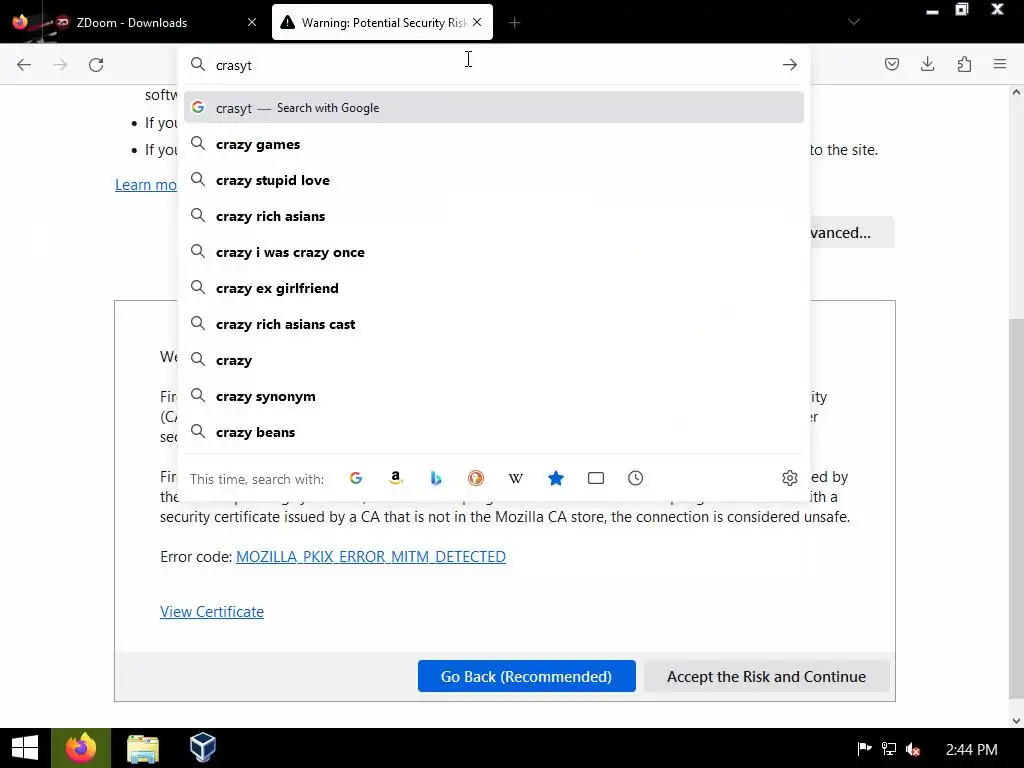Open the Firefox application menu

tap(1000, 64)
